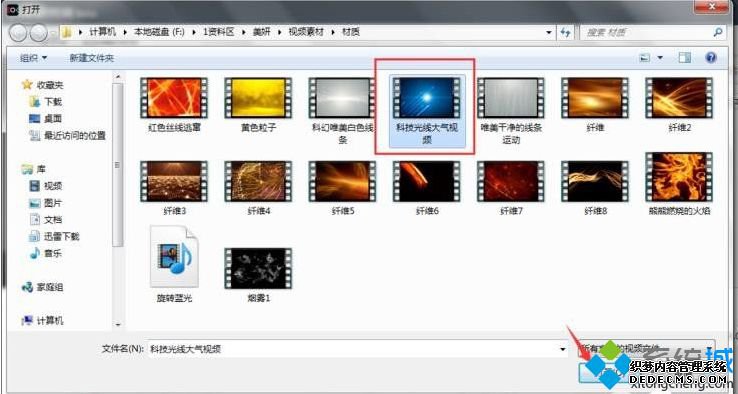
Task: Select 收藏夹 in the navigation pane
Action: pos(42,85)
